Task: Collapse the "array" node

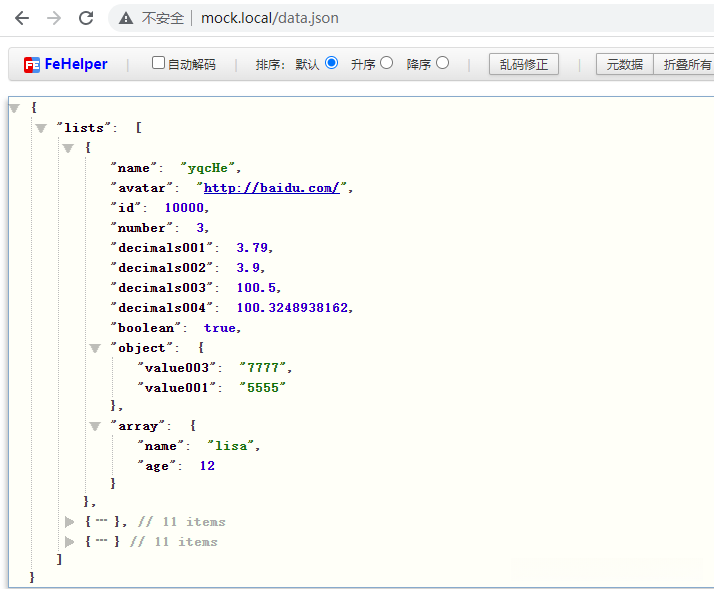Action: tap(95, 426)
